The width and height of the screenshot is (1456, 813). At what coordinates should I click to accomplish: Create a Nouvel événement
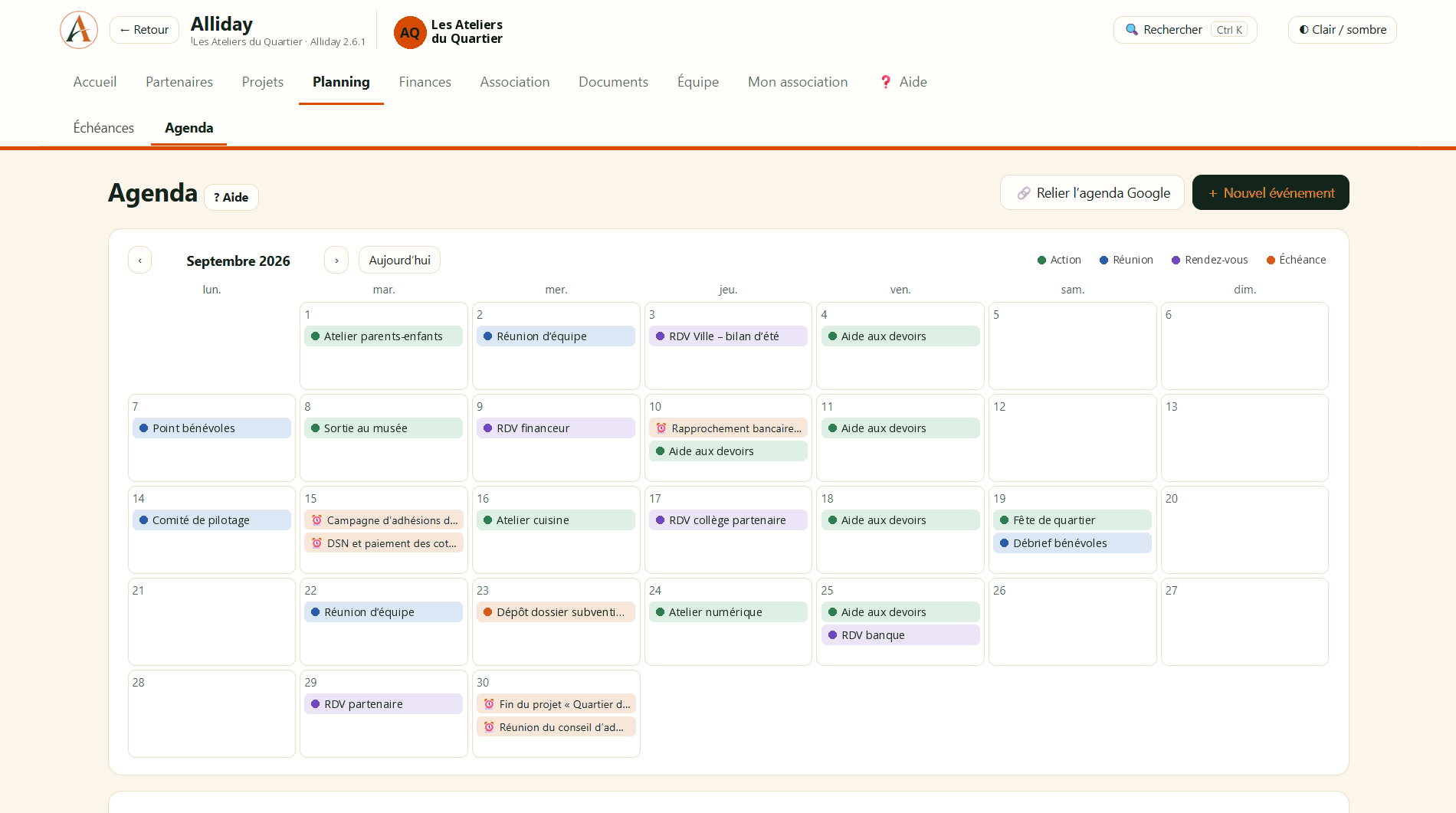1271,192
